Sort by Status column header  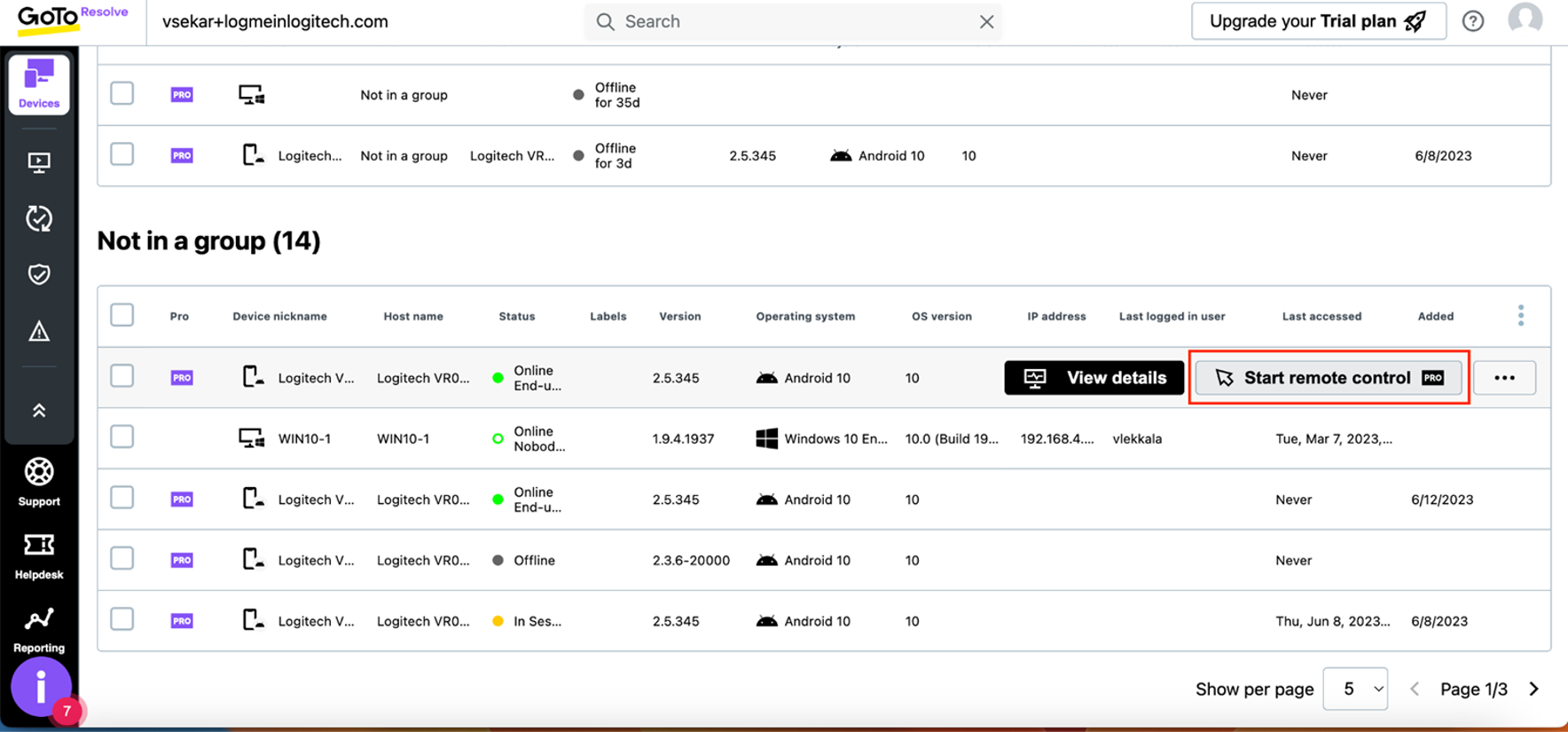(x=516, y=317)
